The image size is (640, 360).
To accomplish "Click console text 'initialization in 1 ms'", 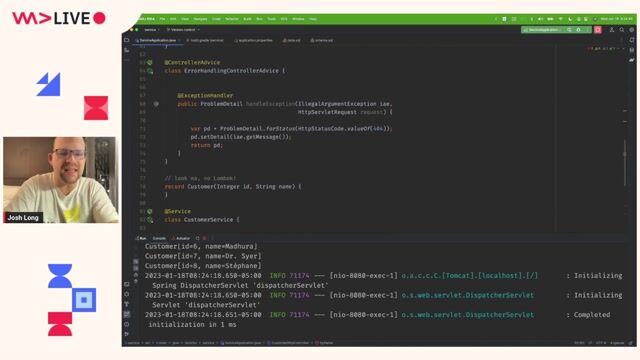I will tap(192, 325).
